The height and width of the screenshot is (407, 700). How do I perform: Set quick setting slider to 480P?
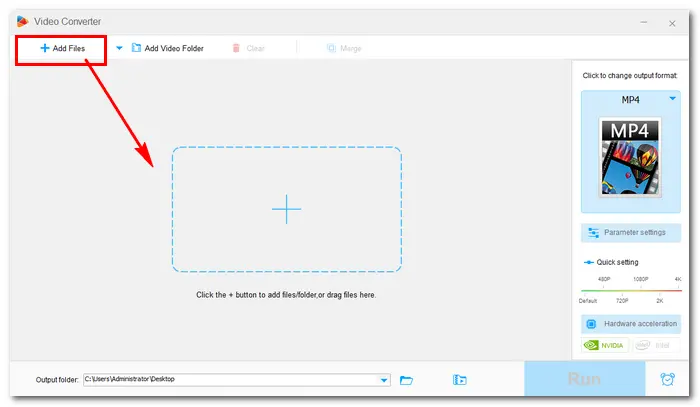pos(604,279)
